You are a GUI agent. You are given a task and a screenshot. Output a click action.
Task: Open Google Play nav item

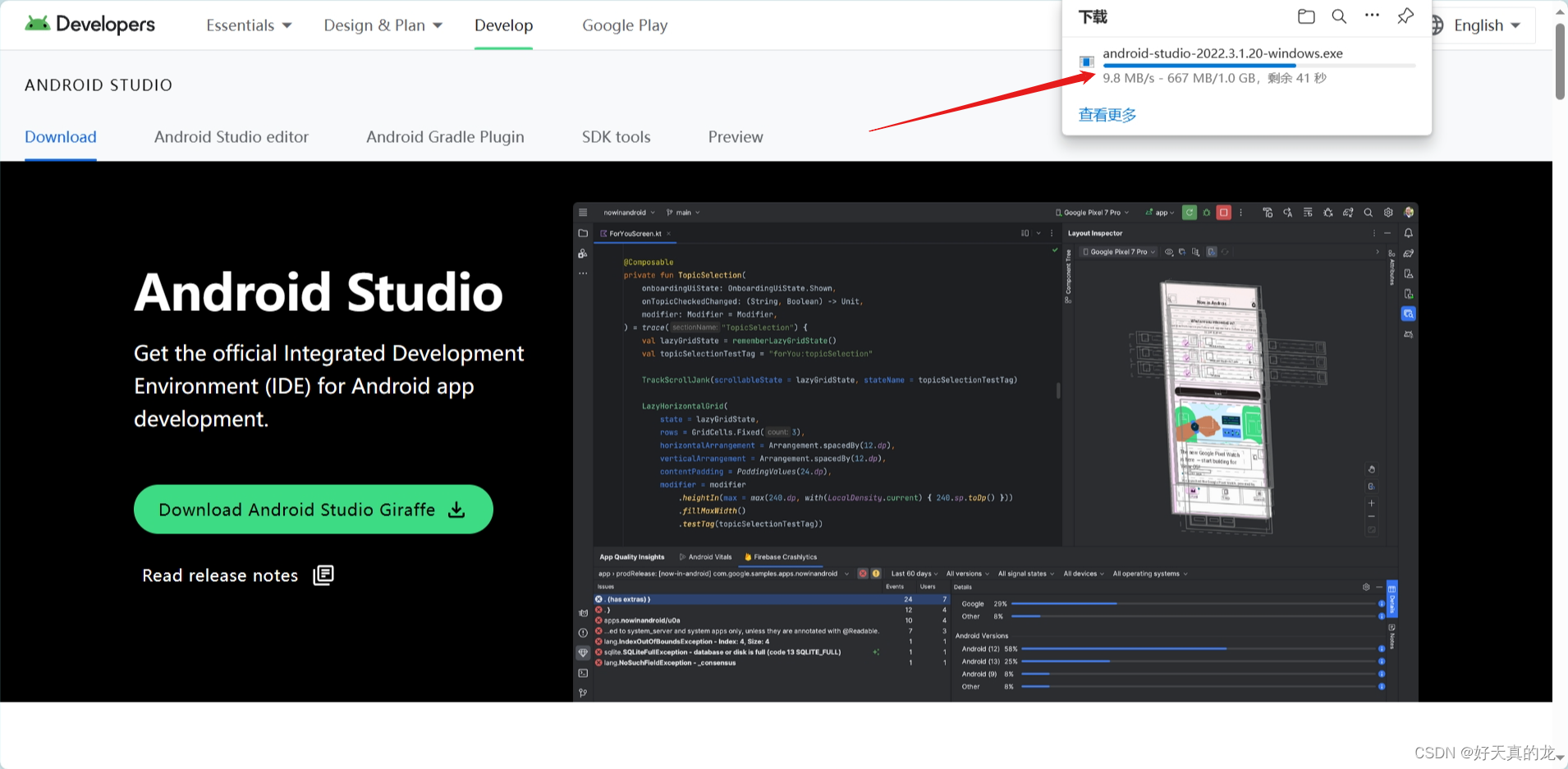pos(625,25)
